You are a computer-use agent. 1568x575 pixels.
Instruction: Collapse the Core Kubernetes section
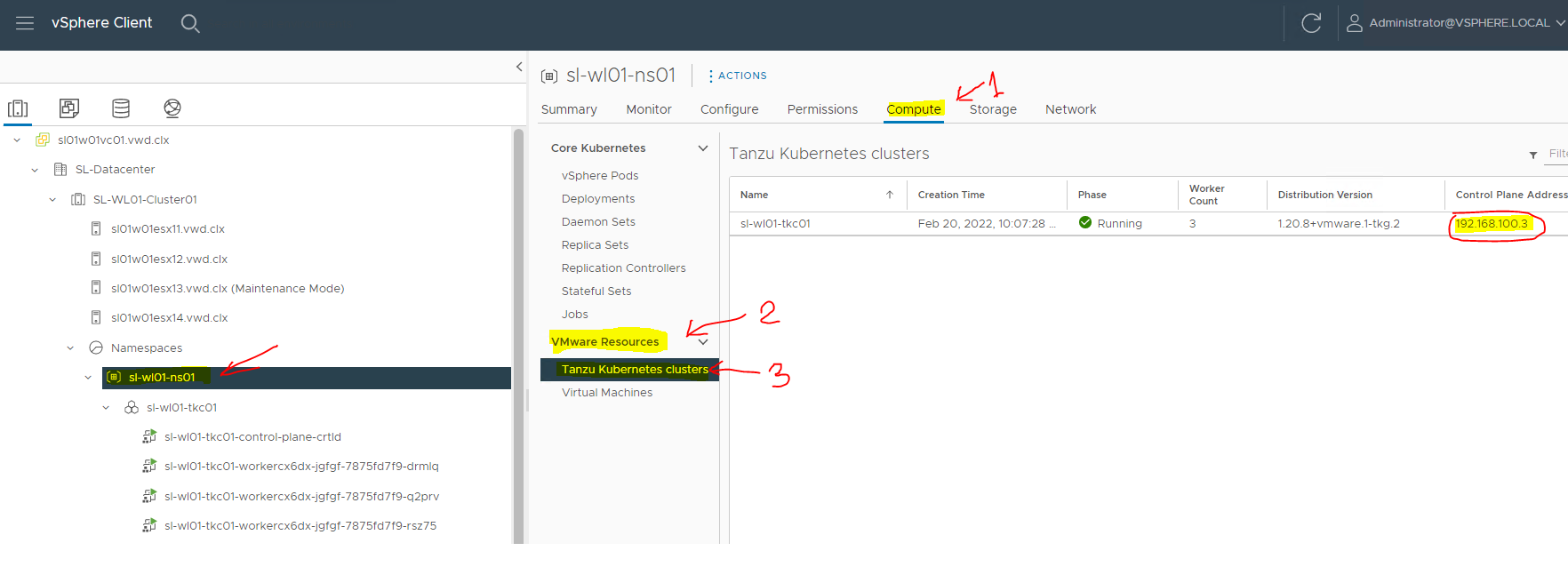703,148
